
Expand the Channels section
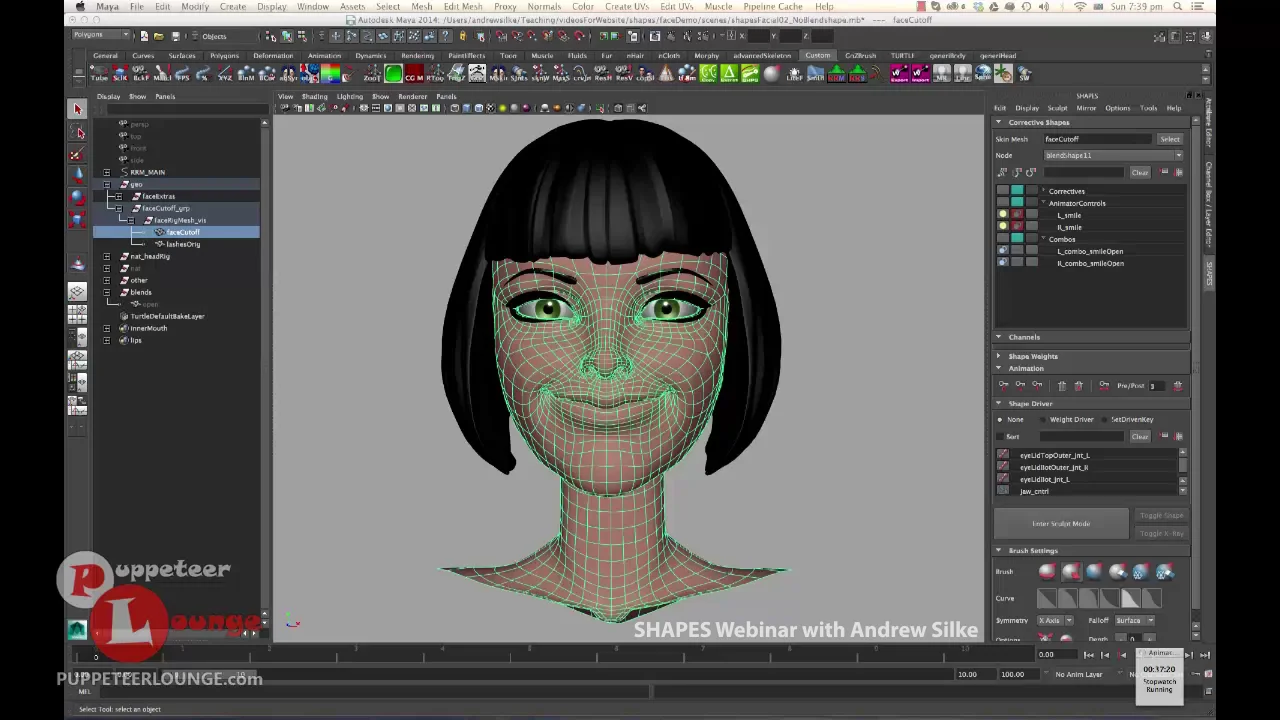pos(998,337)
